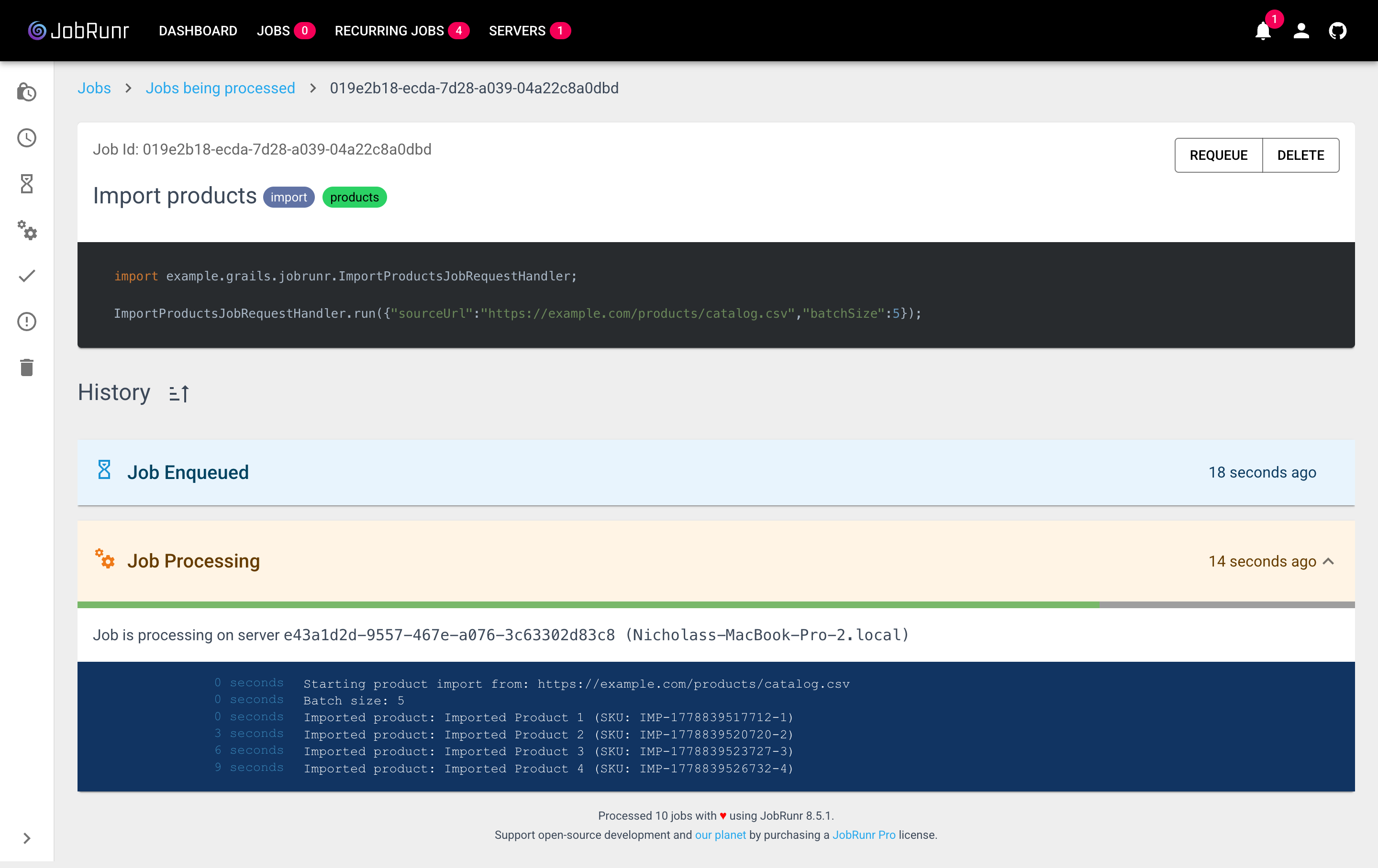Click the Recurring Jobs count badge 4
The width and height of the screenshot is (1378, 868).
click(458, 31)
